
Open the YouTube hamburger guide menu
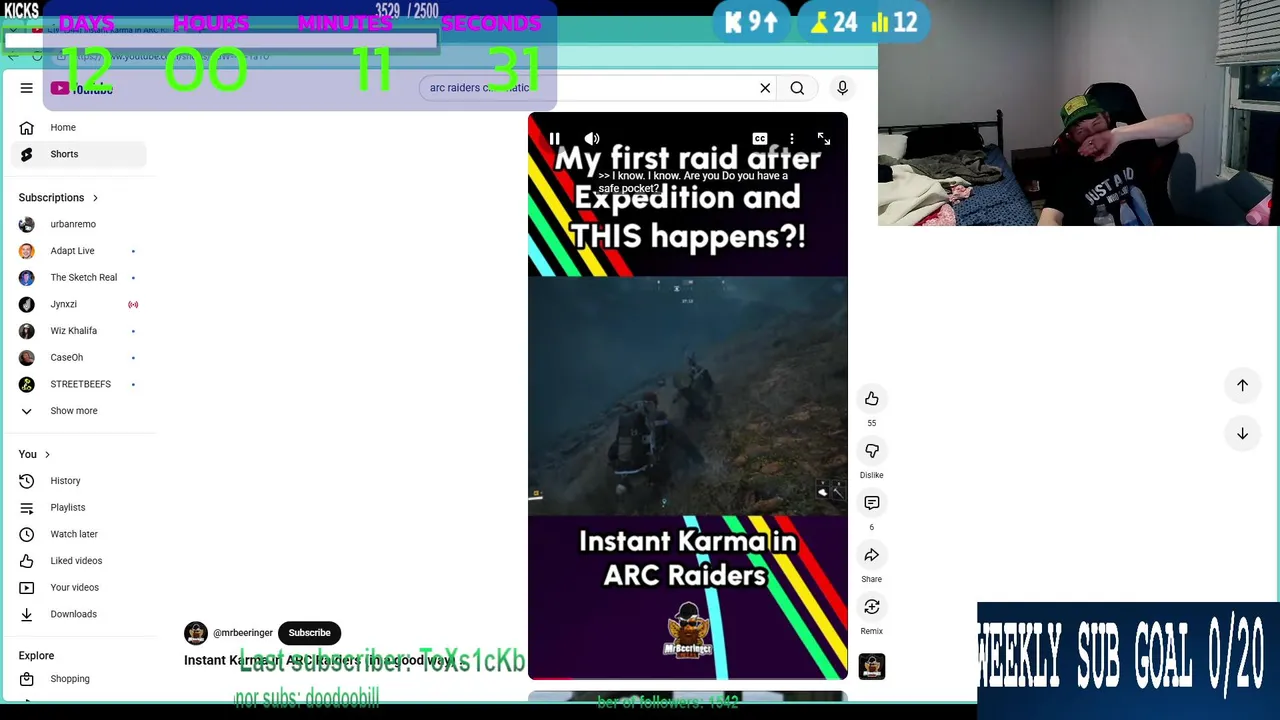point(27,88)
